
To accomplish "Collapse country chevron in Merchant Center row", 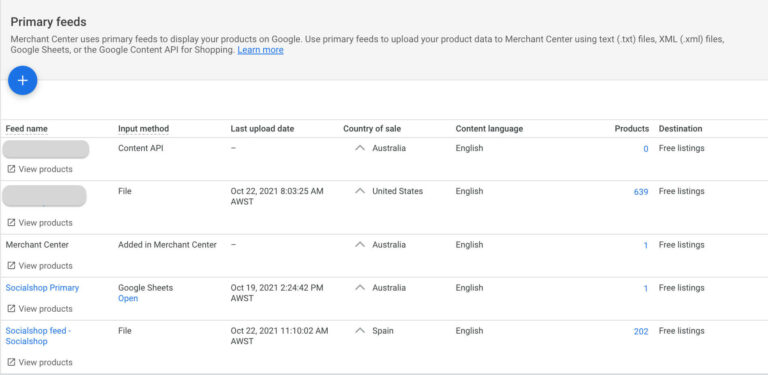I will pyautogui.click(x=360, y=245).
